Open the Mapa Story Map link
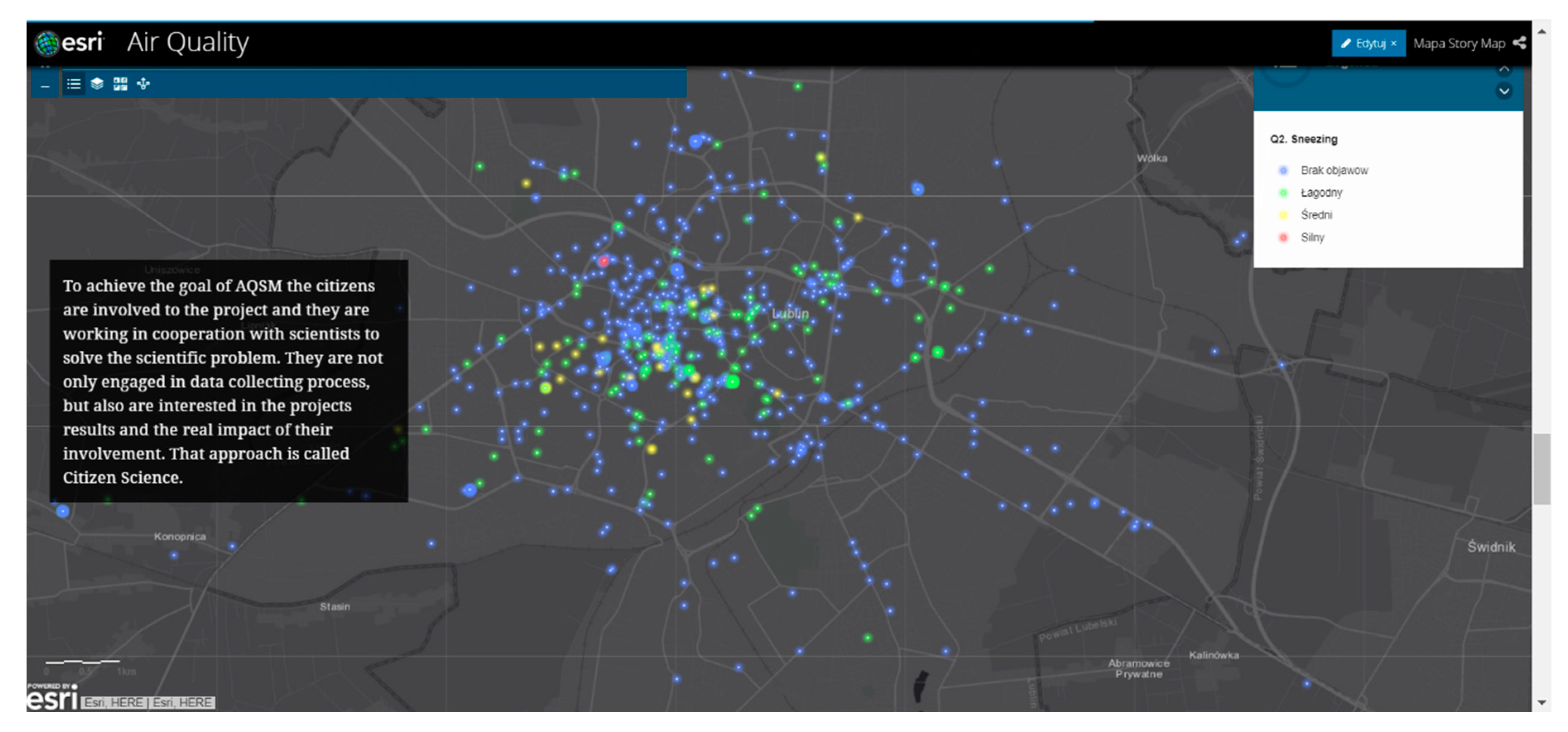The height and width of the screenshot is (732, 1568). click(1459, 43)
